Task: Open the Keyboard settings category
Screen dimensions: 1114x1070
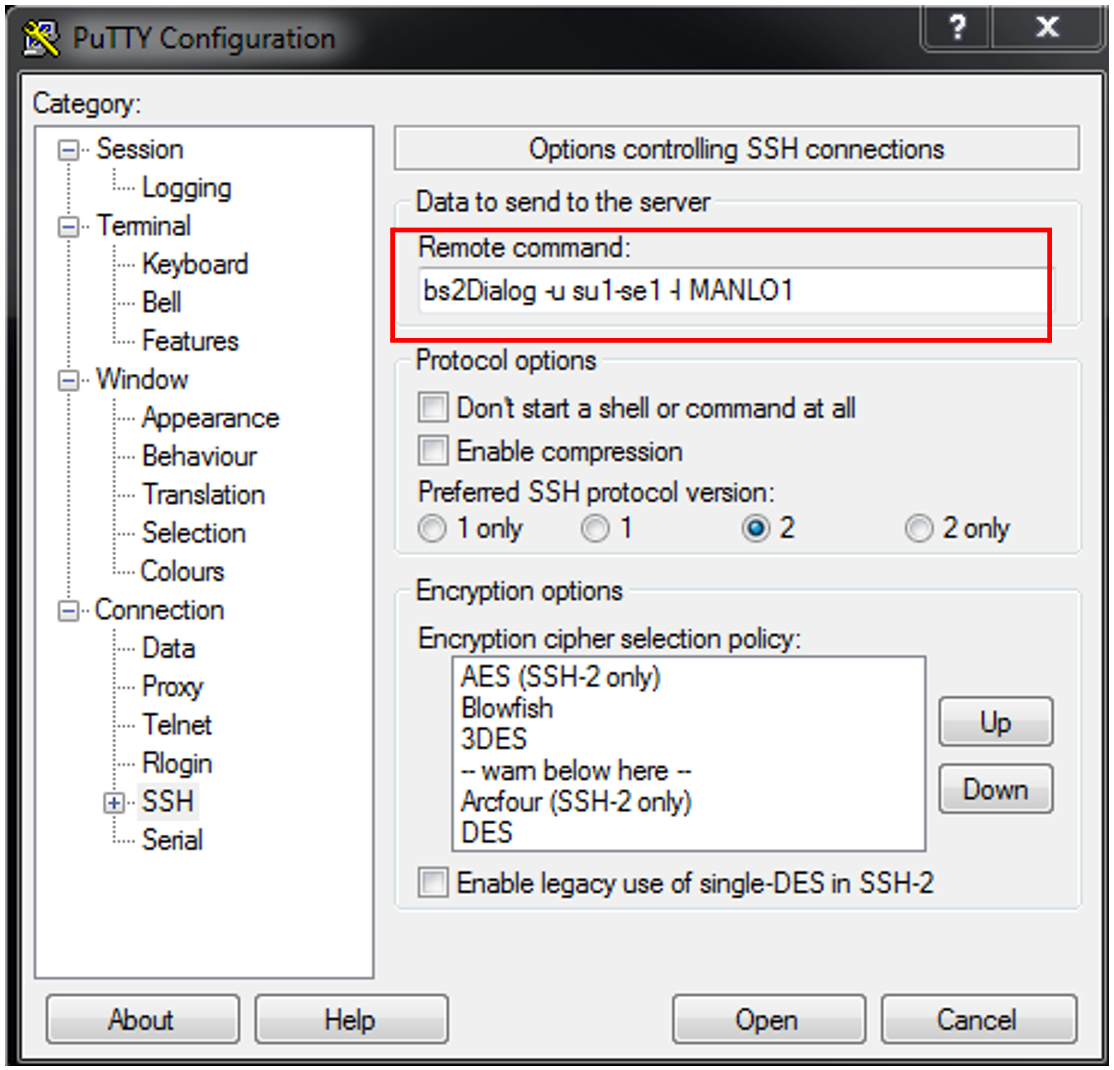Action: point(195,264)
